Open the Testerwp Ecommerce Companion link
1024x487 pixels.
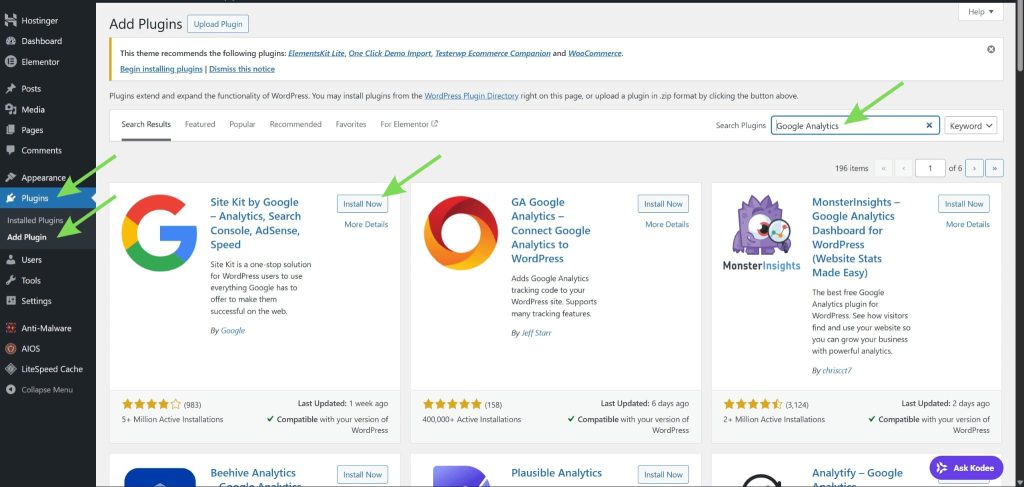[493, 53]
